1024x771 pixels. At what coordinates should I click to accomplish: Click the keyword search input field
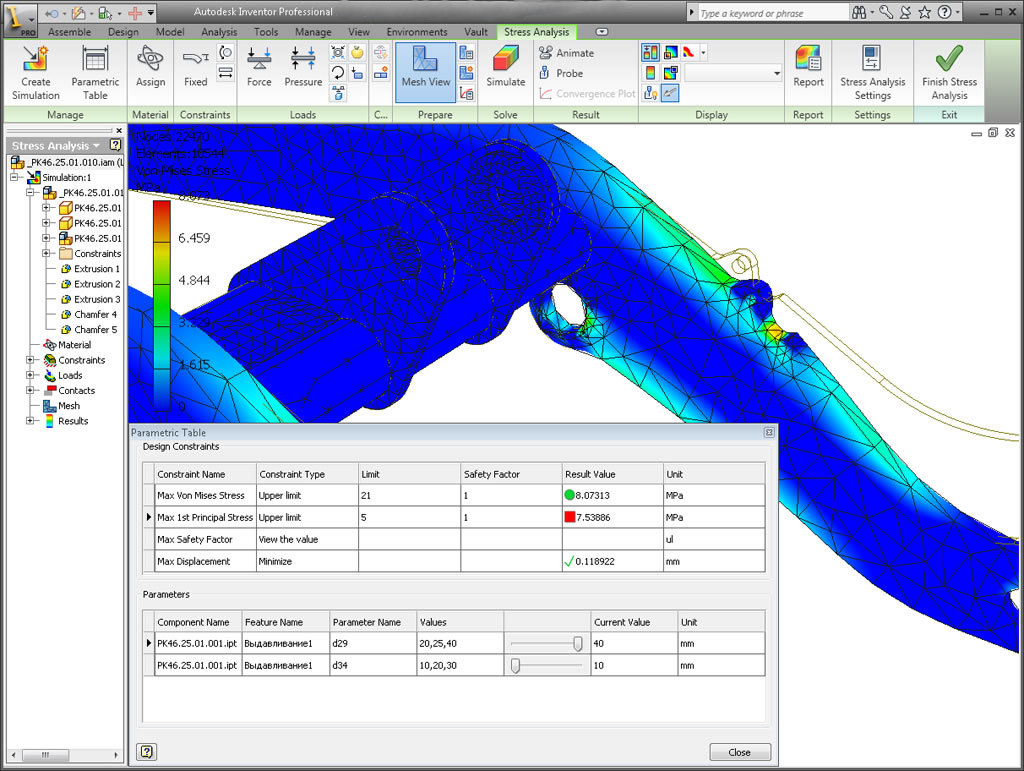(x=773, y=12)
